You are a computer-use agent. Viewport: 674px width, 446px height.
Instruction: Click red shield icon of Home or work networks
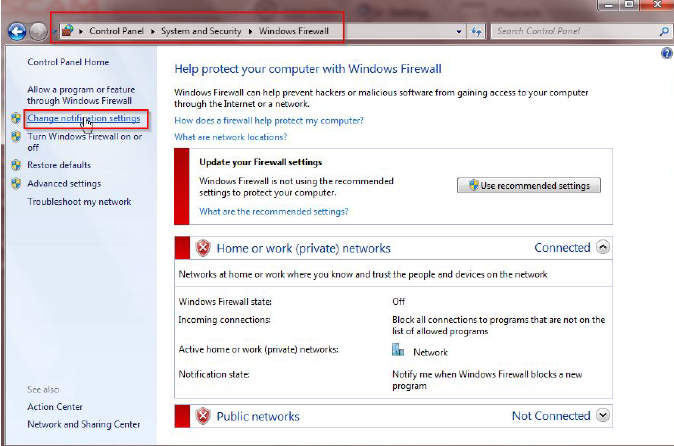[203, 248]
